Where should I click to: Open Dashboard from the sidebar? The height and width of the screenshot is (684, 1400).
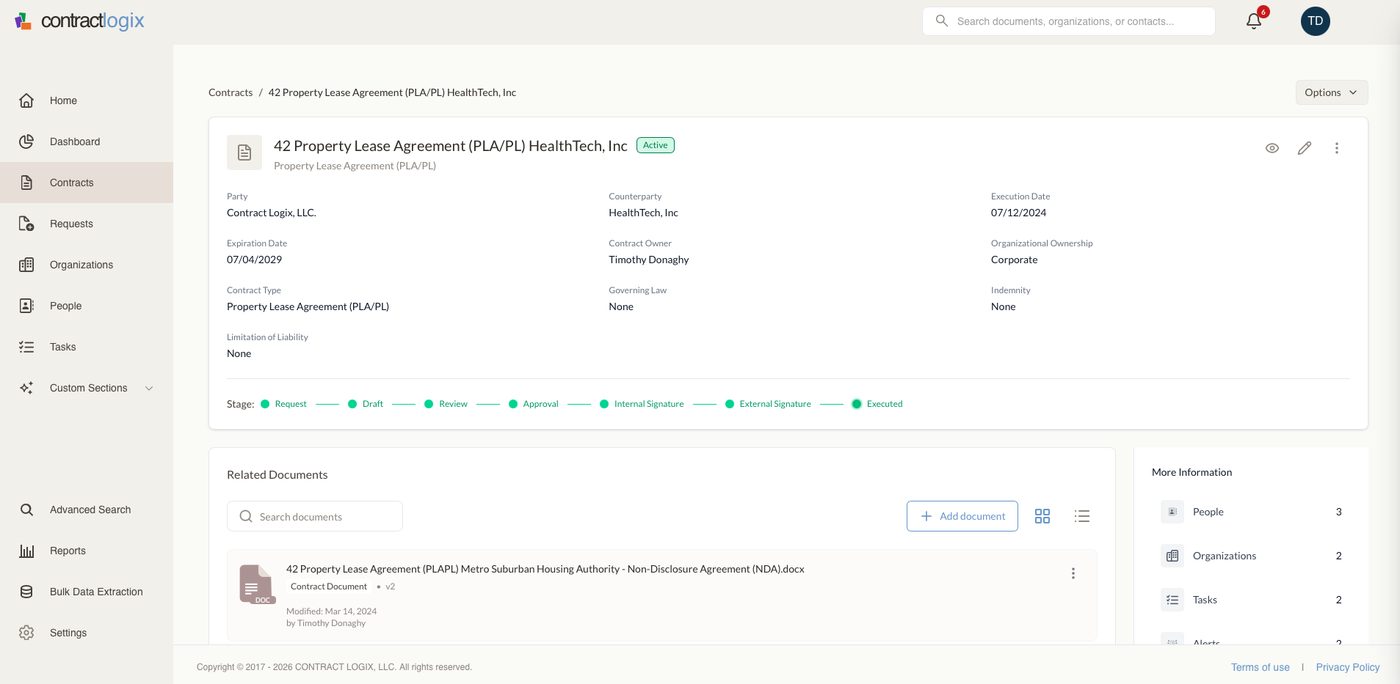click(86, 142)
